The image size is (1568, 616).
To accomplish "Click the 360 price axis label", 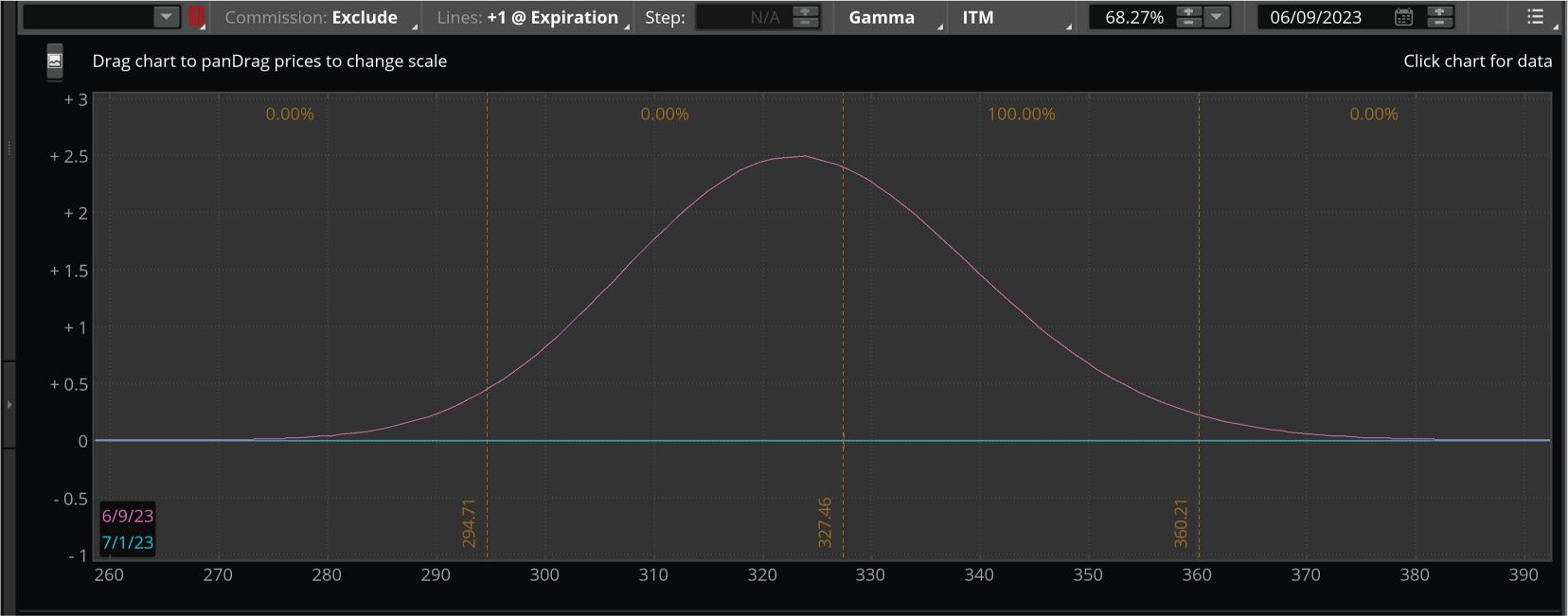I will 1197,574.
